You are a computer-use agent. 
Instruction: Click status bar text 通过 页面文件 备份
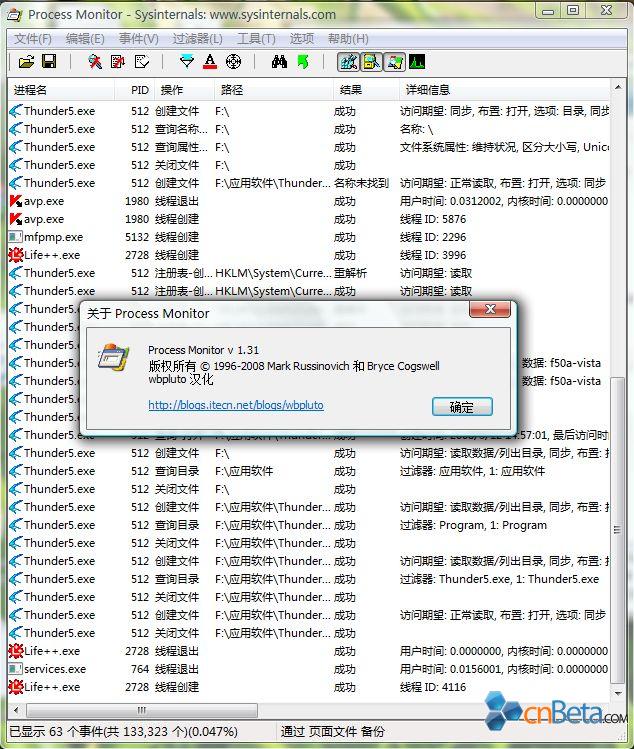333,732
